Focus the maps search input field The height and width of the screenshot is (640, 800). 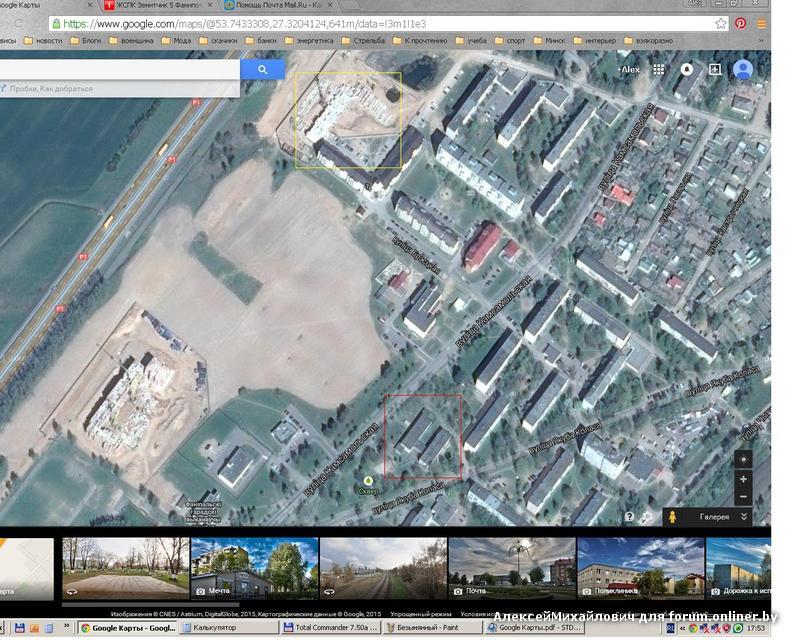[x=120, y=69]
